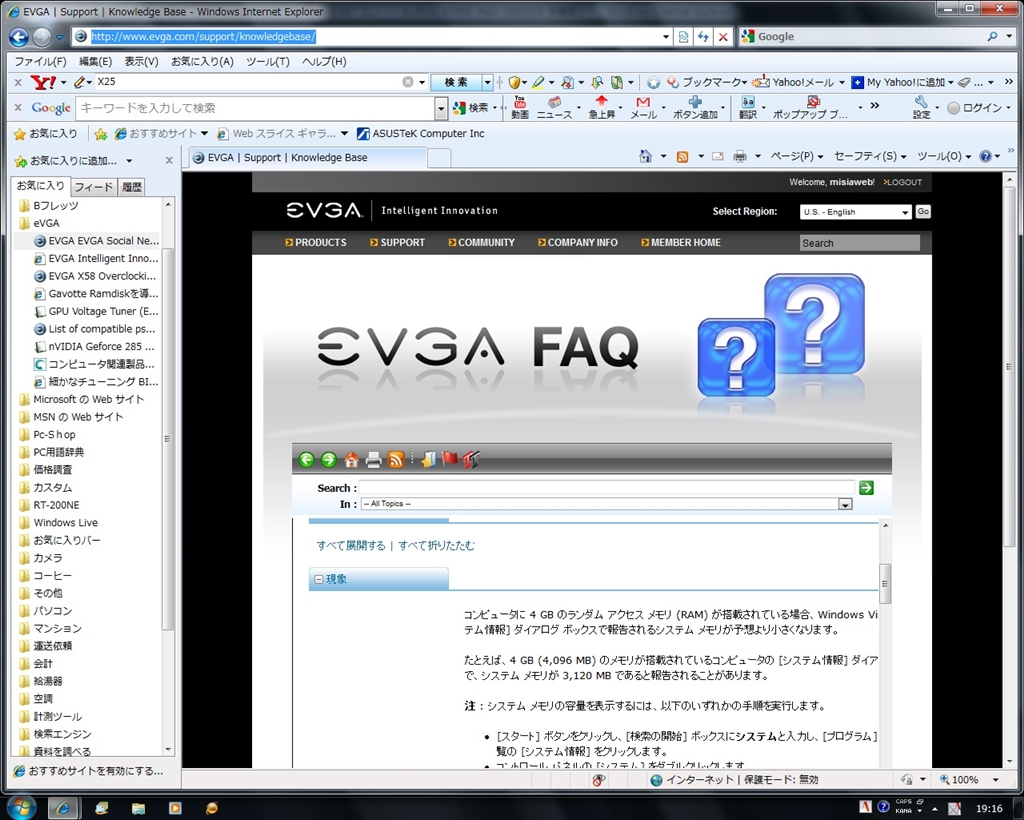Click the star bookmark icon in FAQ toolbar
This screenshot has width=1024, height=820.
pyautogui.click(x=428, y=460)
